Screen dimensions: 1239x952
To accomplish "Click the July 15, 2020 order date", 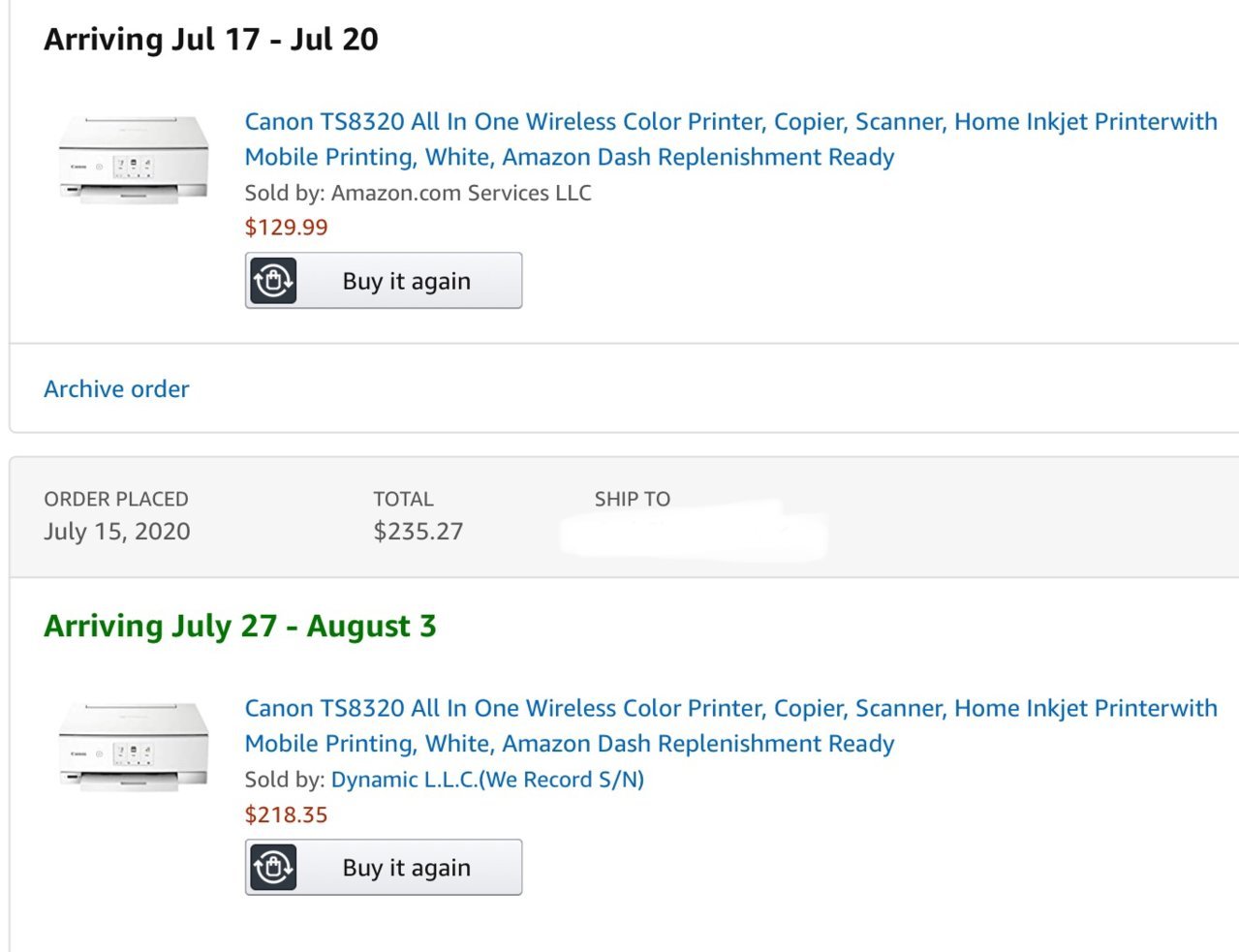I will coord(117,532).
